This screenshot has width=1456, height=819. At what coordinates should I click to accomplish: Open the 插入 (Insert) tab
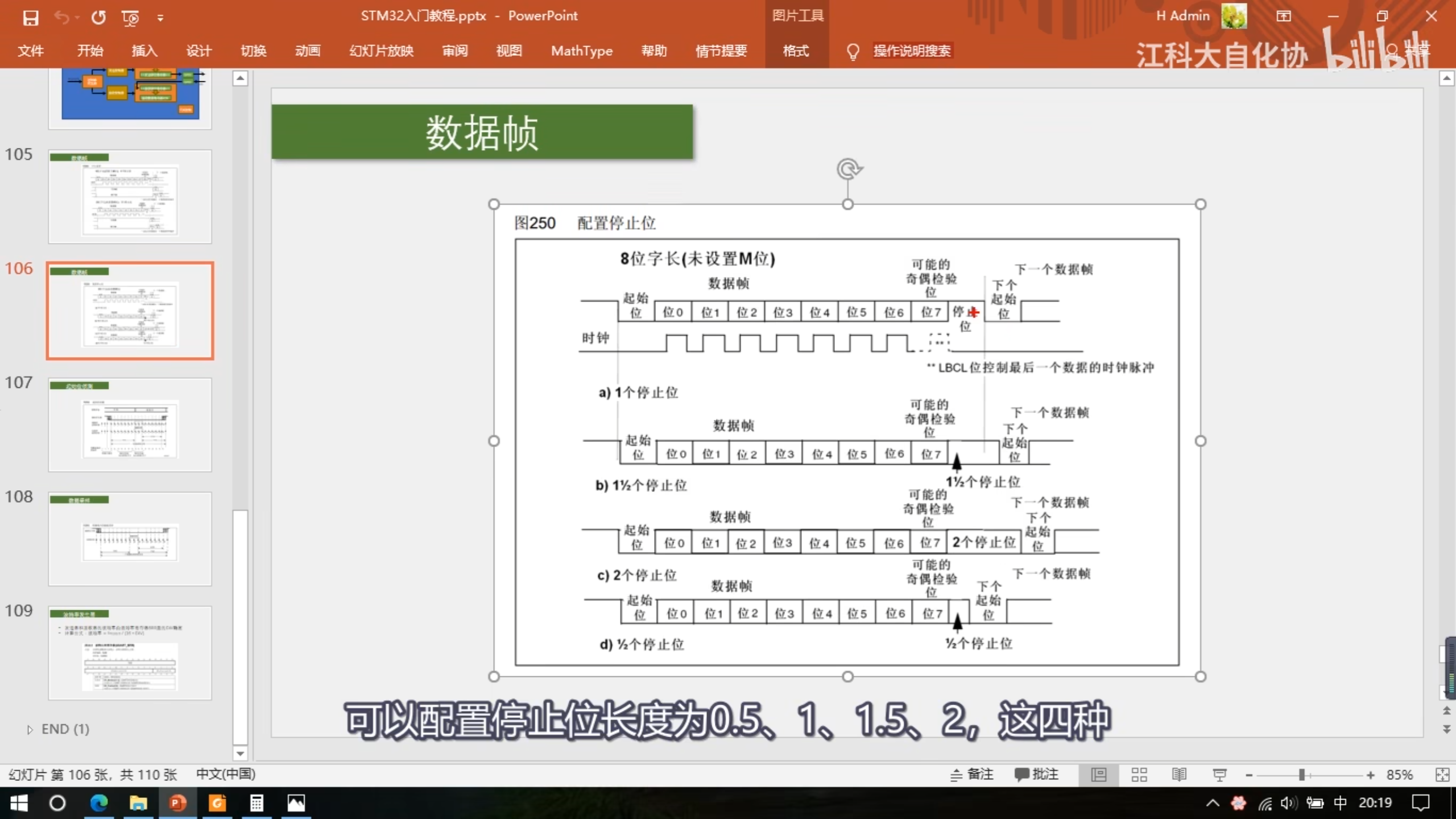[144, 51]
